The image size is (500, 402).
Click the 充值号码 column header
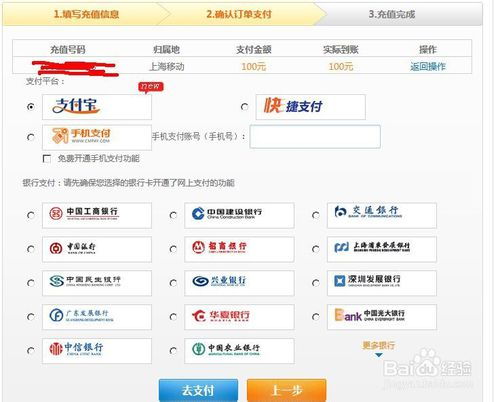click(68, 50)
